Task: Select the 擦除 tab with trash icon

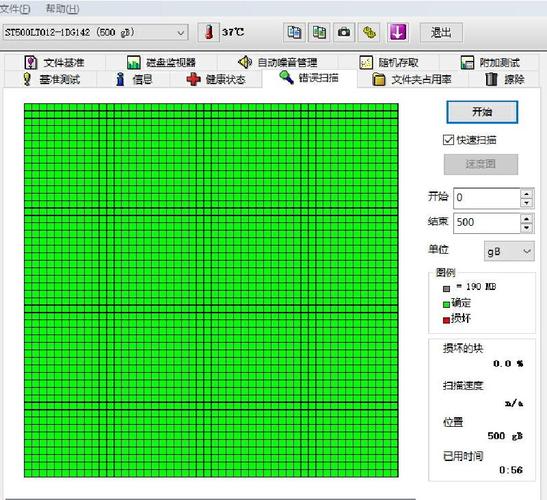Action: (504, 80)
